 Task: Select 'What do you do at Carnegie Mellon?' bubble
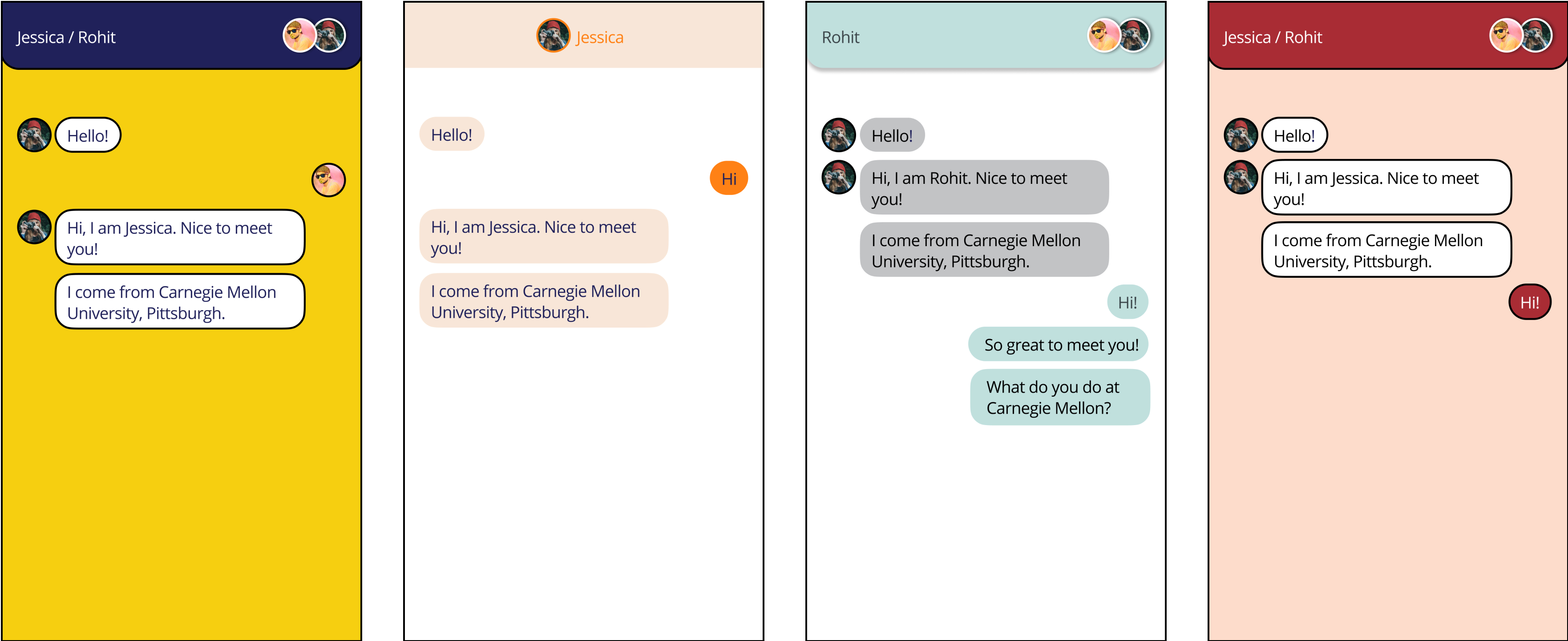tap(1060, 397)
